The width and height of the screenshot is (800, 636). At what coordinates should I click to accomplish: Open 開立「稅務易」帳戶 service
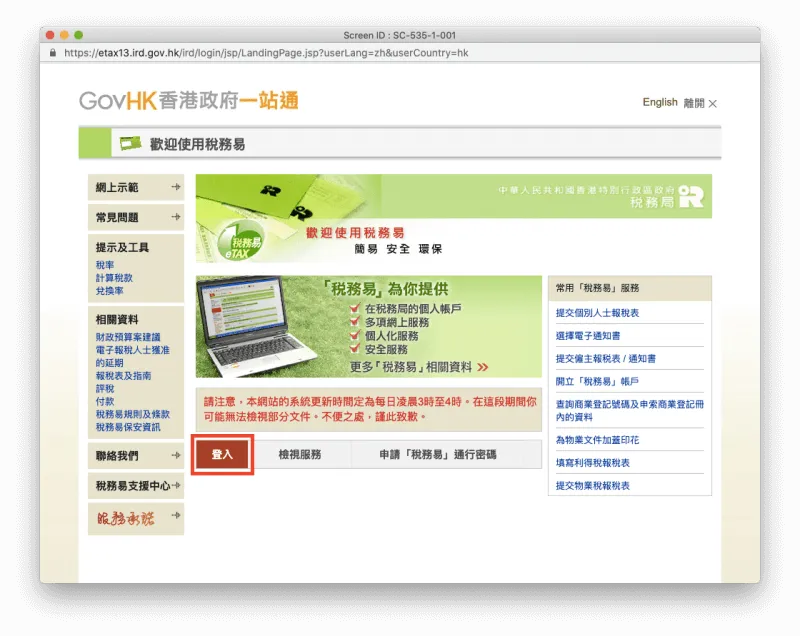click(x=597, y=381)
